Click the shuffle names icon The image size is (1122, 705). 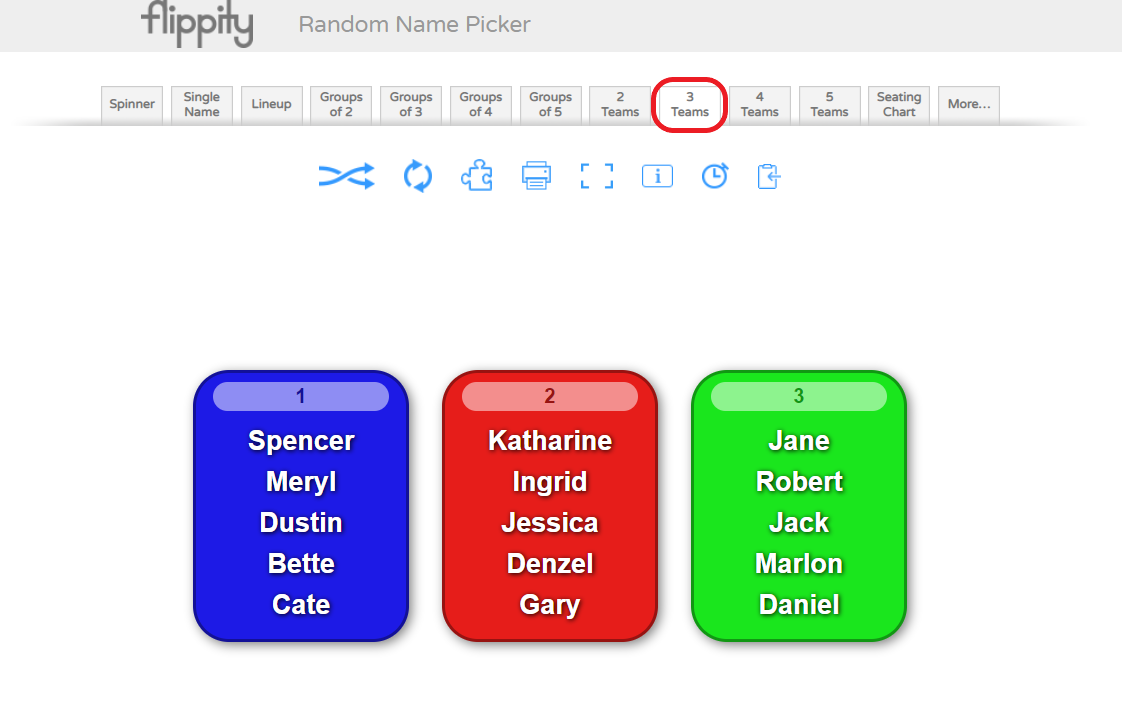click(346, 176)
